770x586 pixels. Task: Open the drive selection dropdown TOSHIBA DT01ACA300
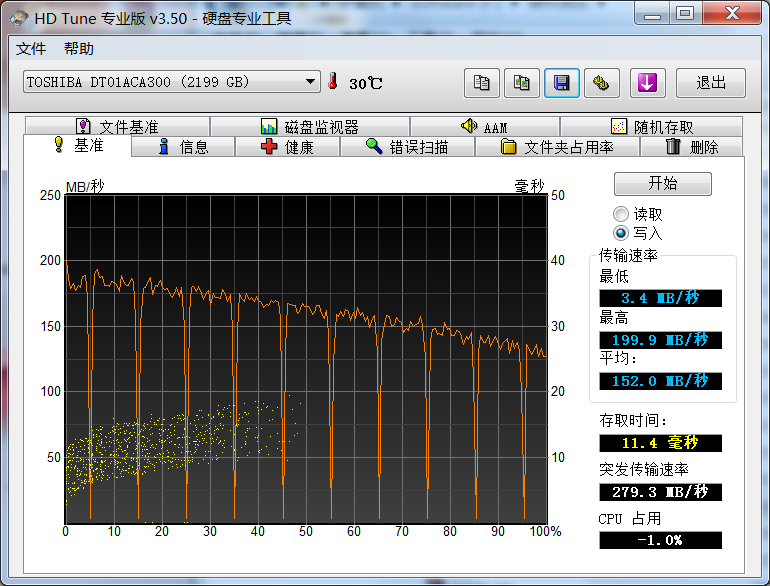pyautogui.click(x=171, y=82)
